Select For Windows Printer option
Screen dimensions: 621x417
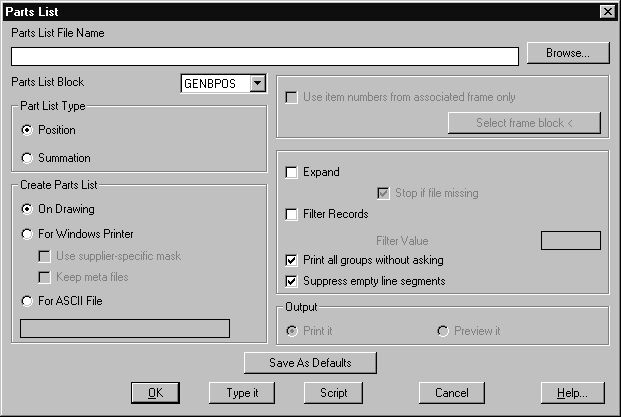pos(27,234)
